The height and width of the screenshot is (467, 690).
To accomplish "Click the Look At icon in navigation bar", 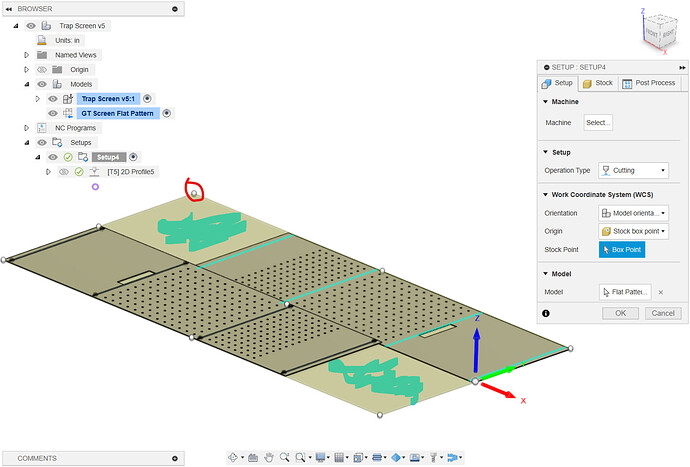I will click(252, 457).
